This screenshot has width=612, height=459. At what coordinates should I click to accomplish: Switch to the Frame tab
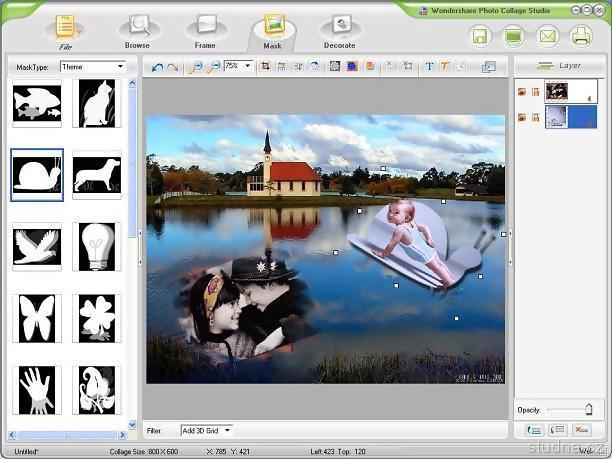(205, 30)
